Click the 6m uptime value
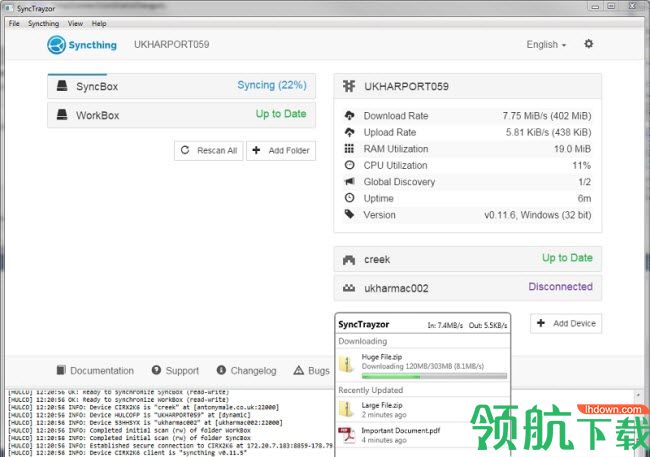 coord(585,198)
